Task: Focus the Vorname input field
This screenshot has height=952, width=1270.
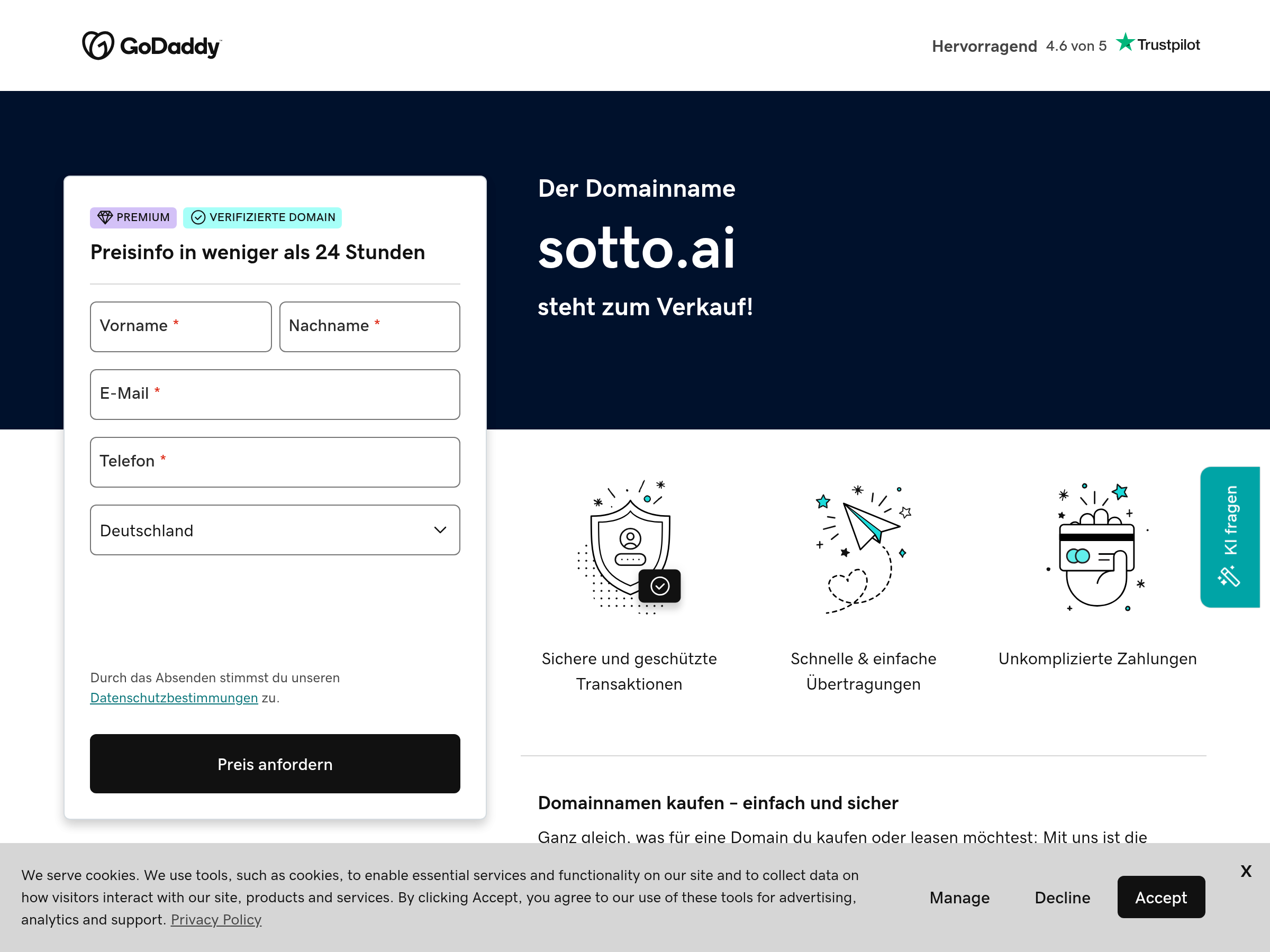Action: coord(181,326)
